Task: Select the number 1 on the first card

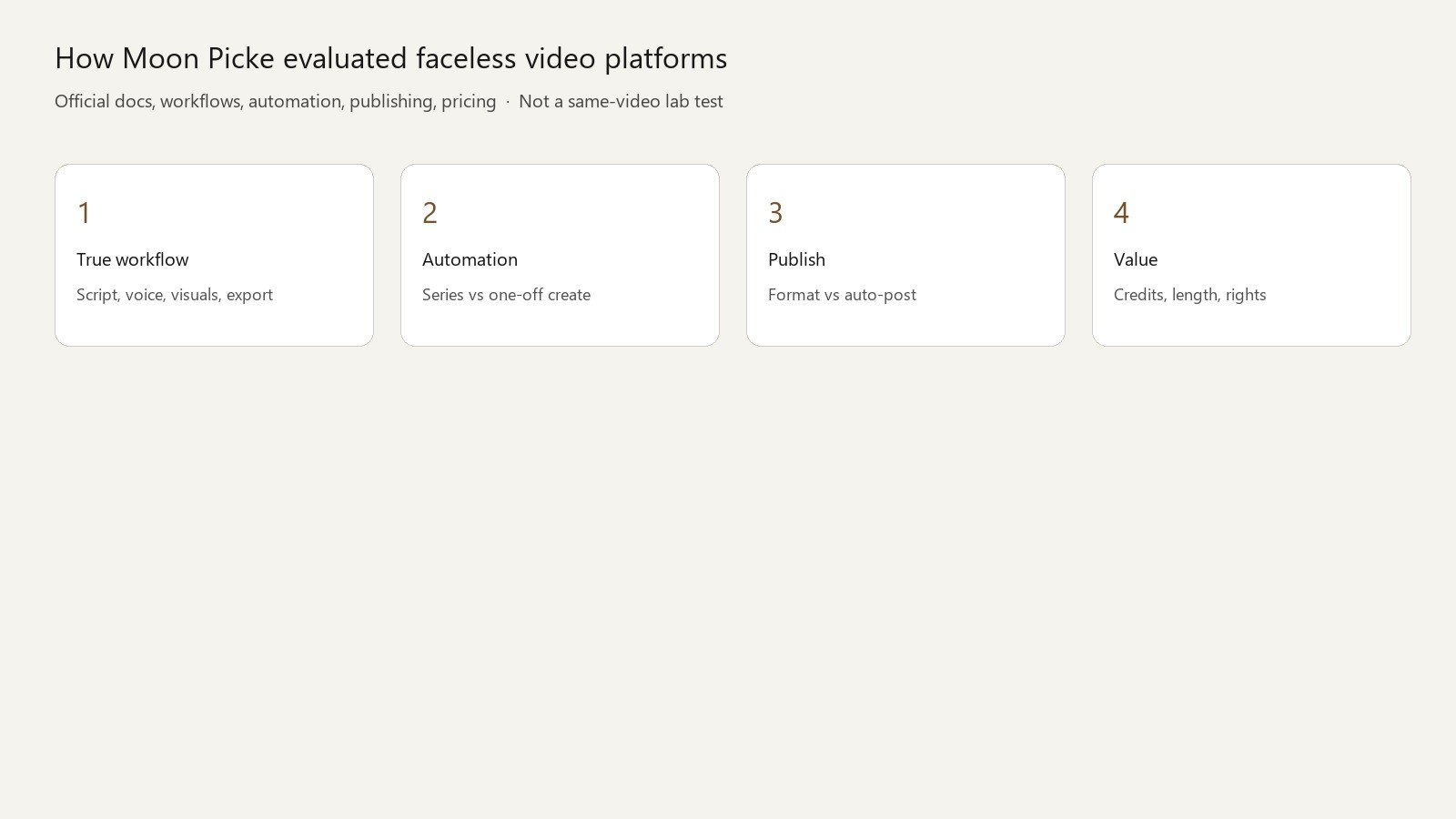Action: coord(84,213)
